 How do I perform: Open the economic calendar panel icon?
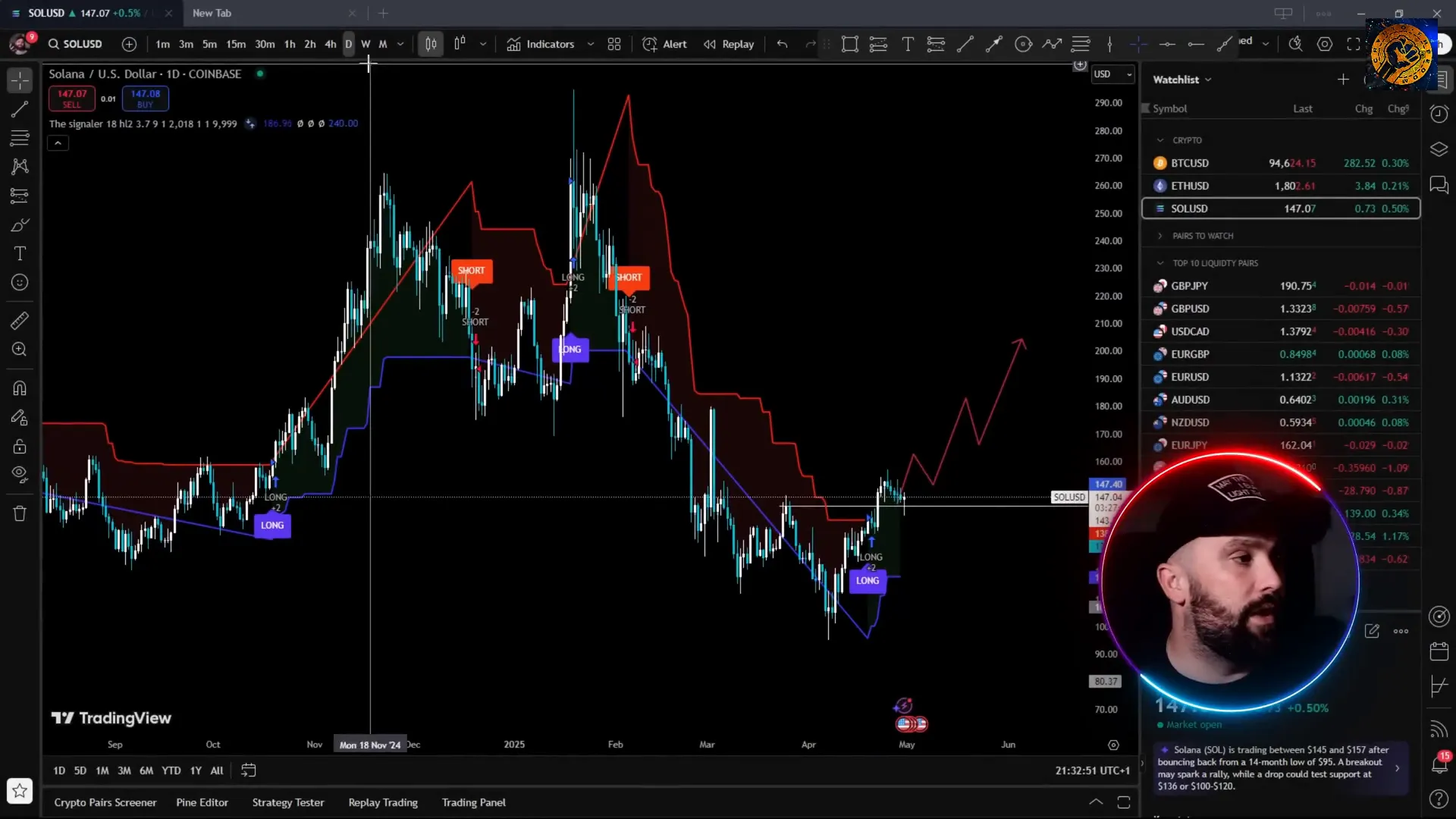pos(1439,651)
